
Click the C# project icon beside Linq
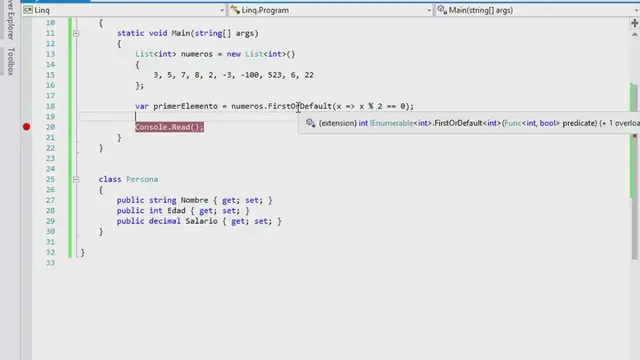point(28,10)
